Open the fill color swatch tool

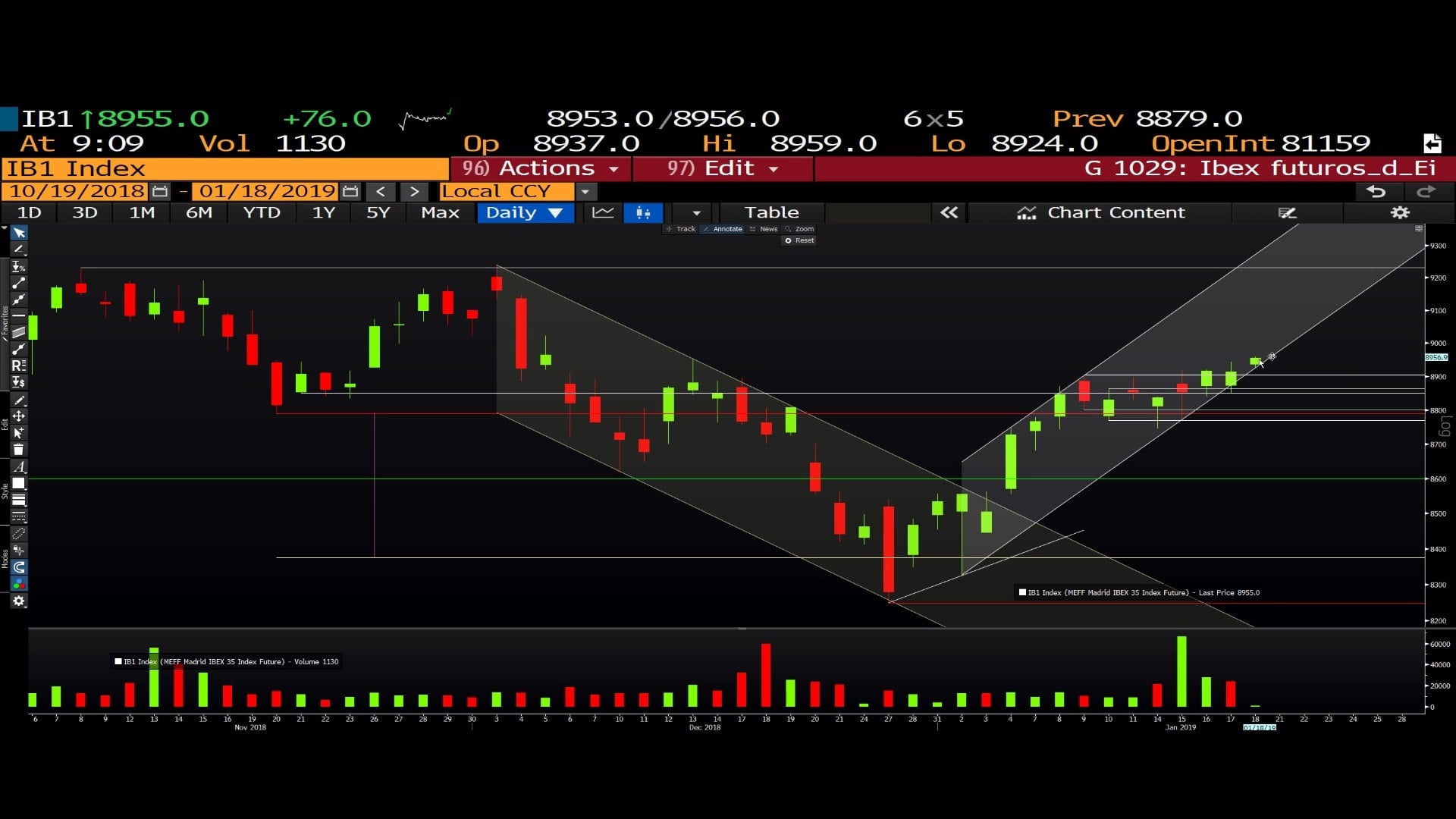19,484
